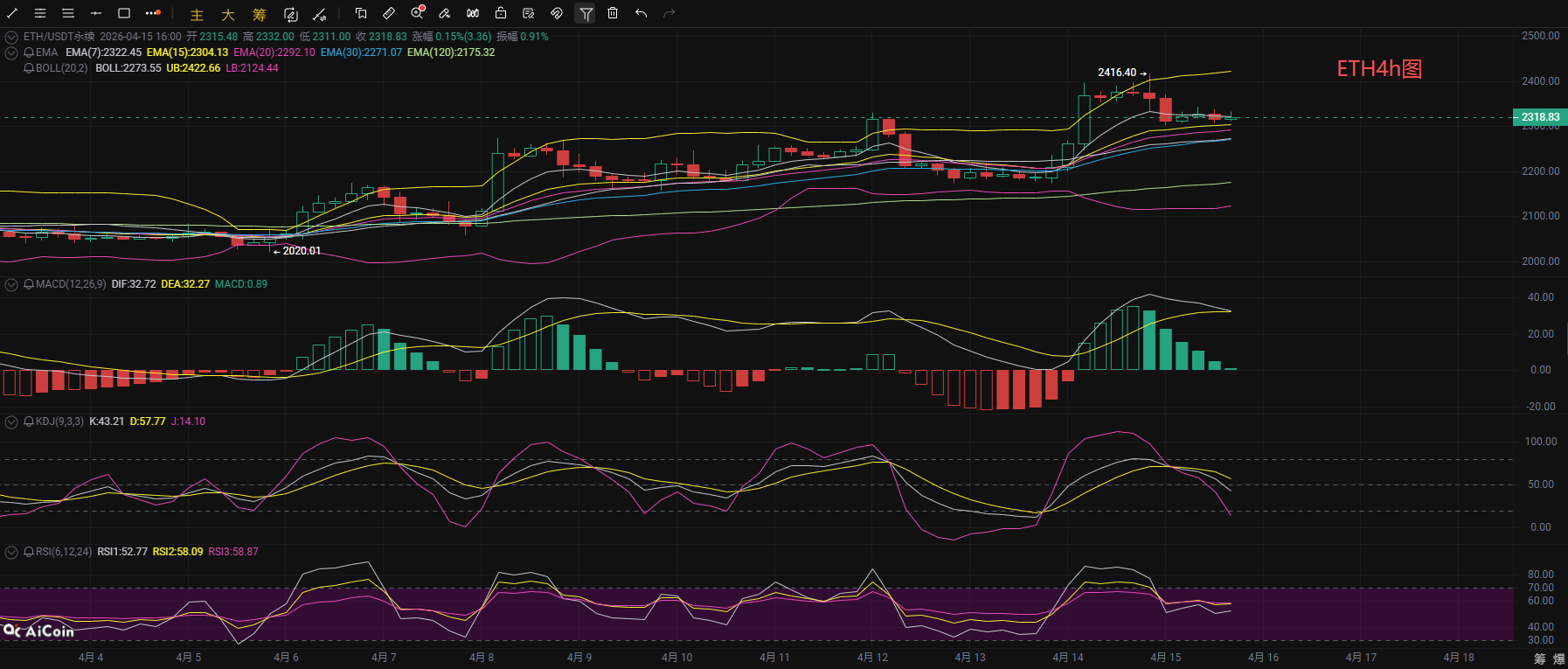
Task: Collapse the MACD indicator panel
Action: [x=11, y=284]
